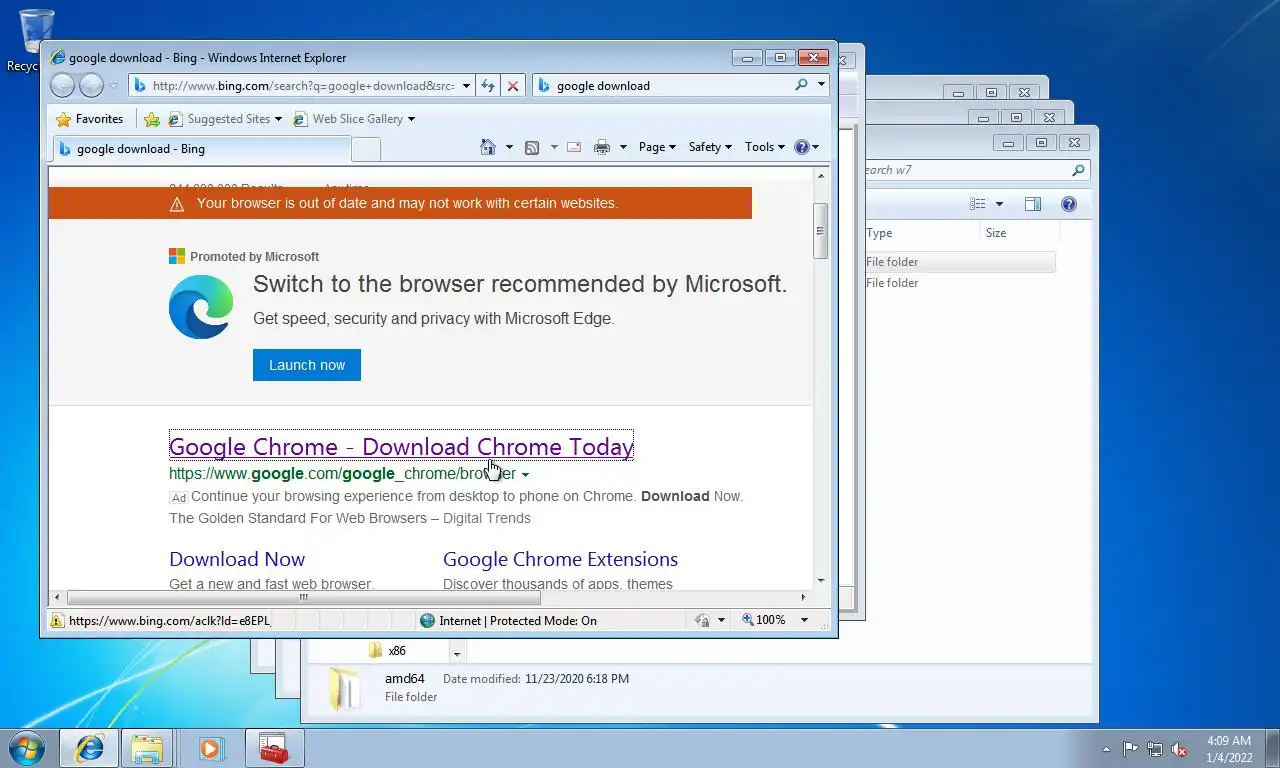Click Internet Explorer taskbar icon

[89, 748]
